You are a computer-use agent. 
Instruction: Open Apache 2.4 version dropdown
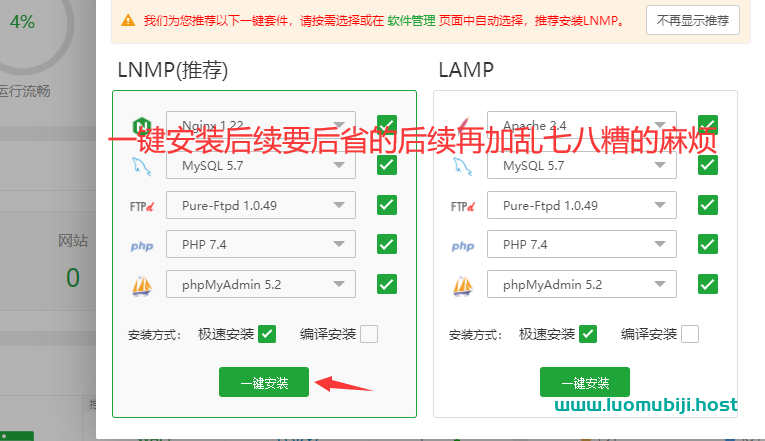pos(582,125)
